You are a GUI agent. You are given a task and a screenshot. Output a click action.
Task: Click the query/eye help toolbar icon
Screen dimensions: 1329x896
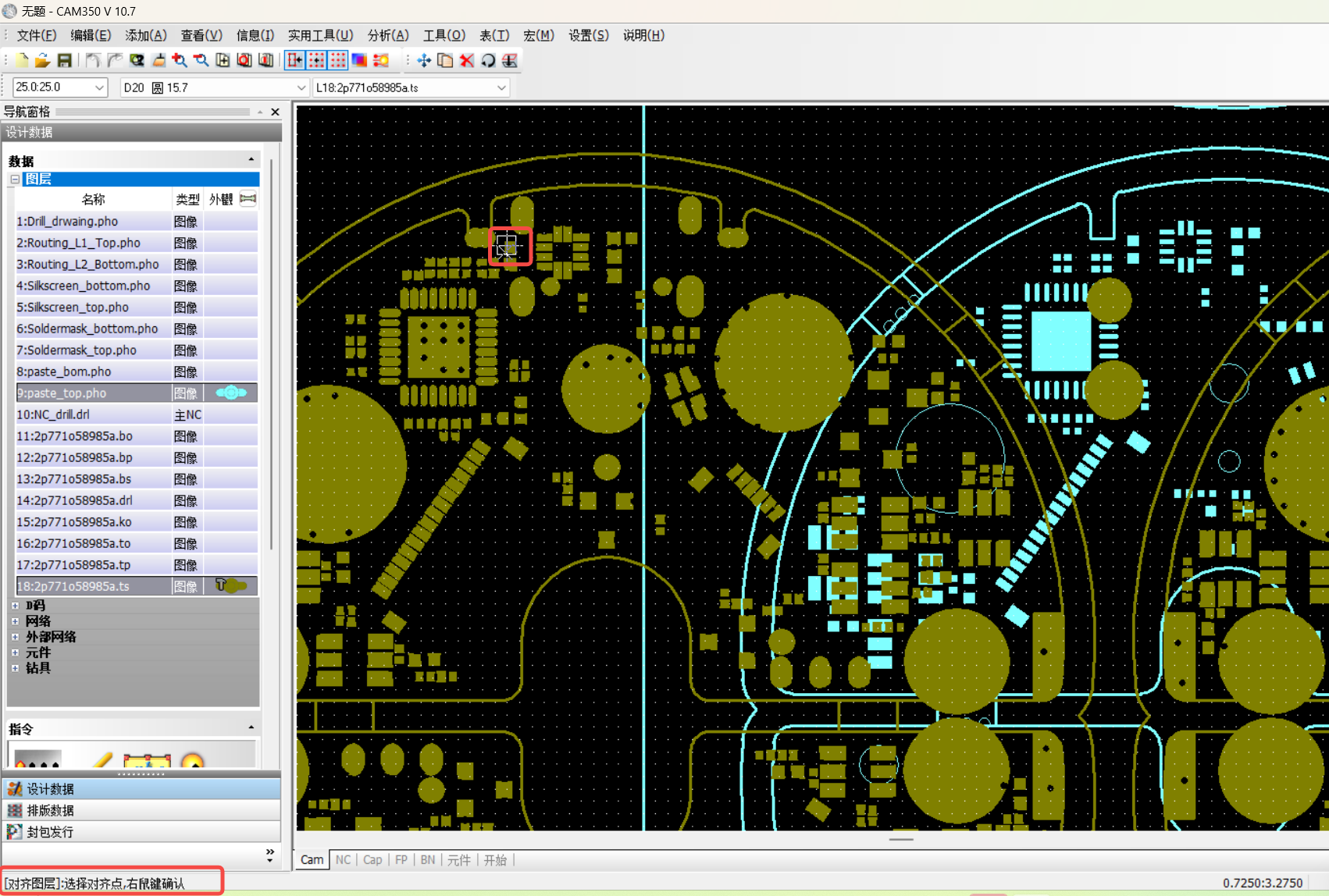pyautogui.click(x=137, y=60)
